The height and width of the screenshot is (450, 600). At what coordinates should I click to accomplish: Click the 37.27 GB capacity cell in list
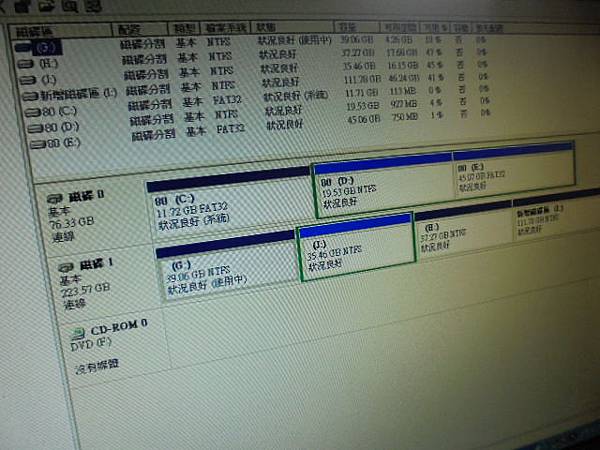pos(358,52)
